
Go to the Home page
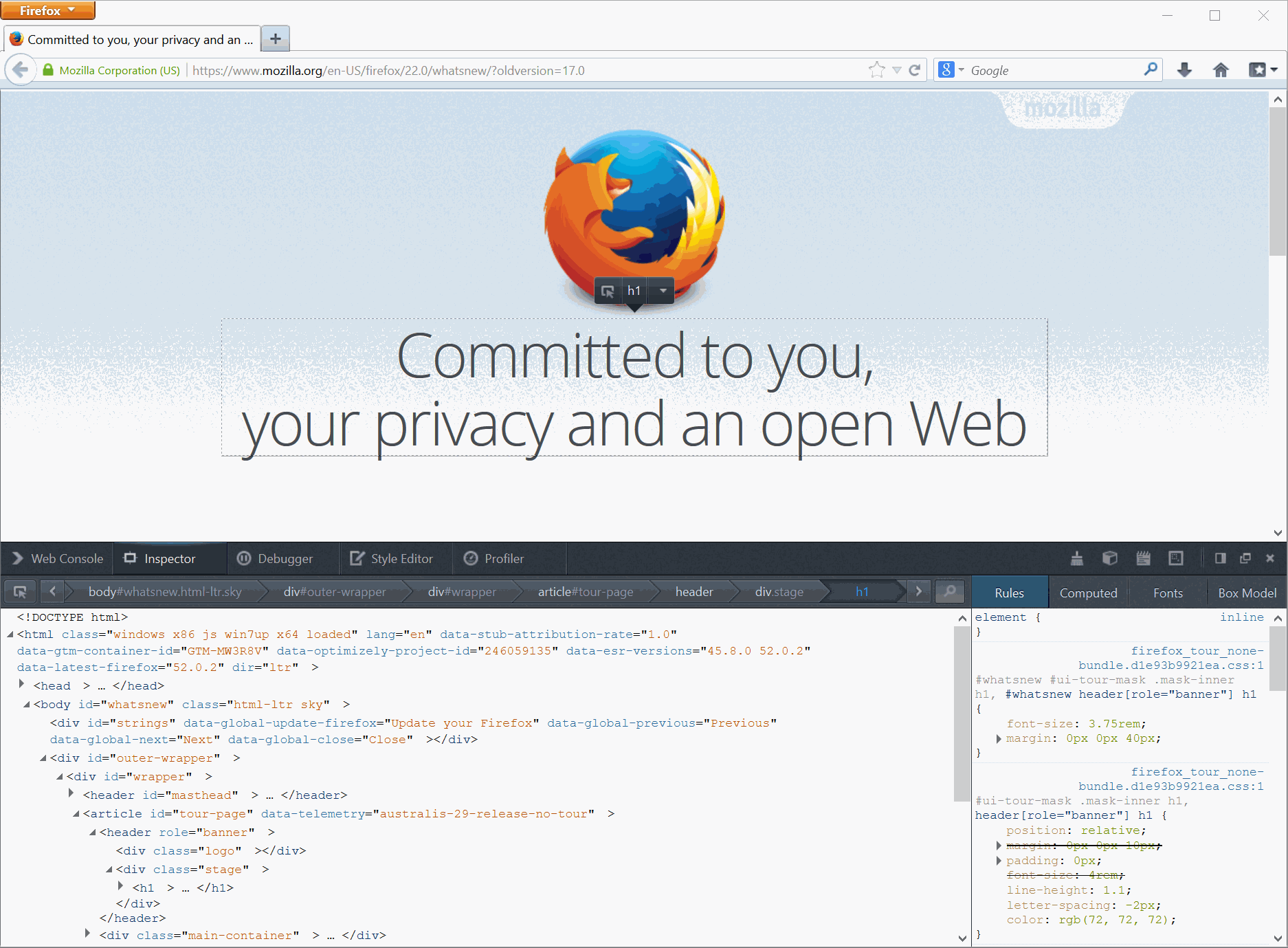(x=1221, y=70)
